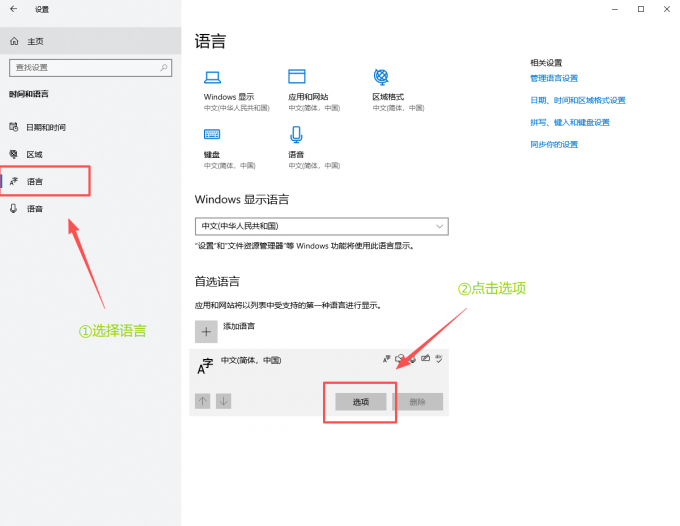Open the 管理语言设置 link
Image resolution: width=680 pixels, height=526 pixels.
tap(554, 78)
